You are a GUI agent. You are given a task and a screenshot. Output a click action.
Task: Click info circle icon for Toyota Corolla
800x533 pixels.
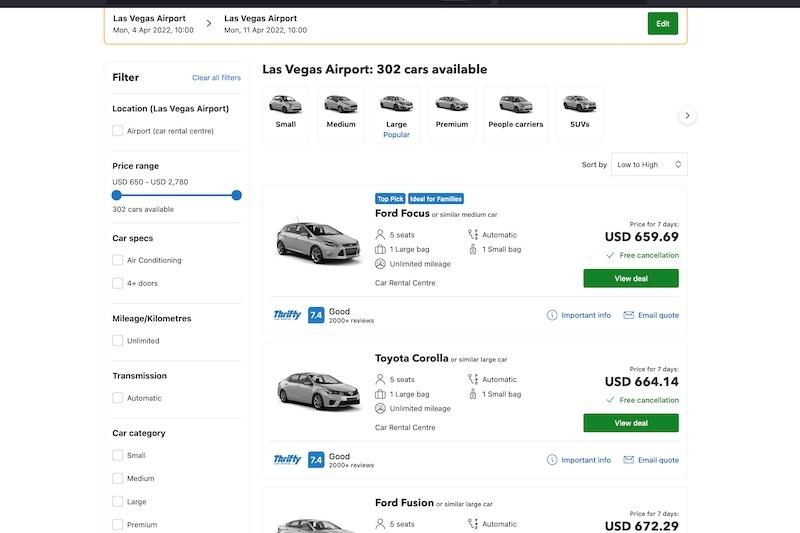coord(552,460)
